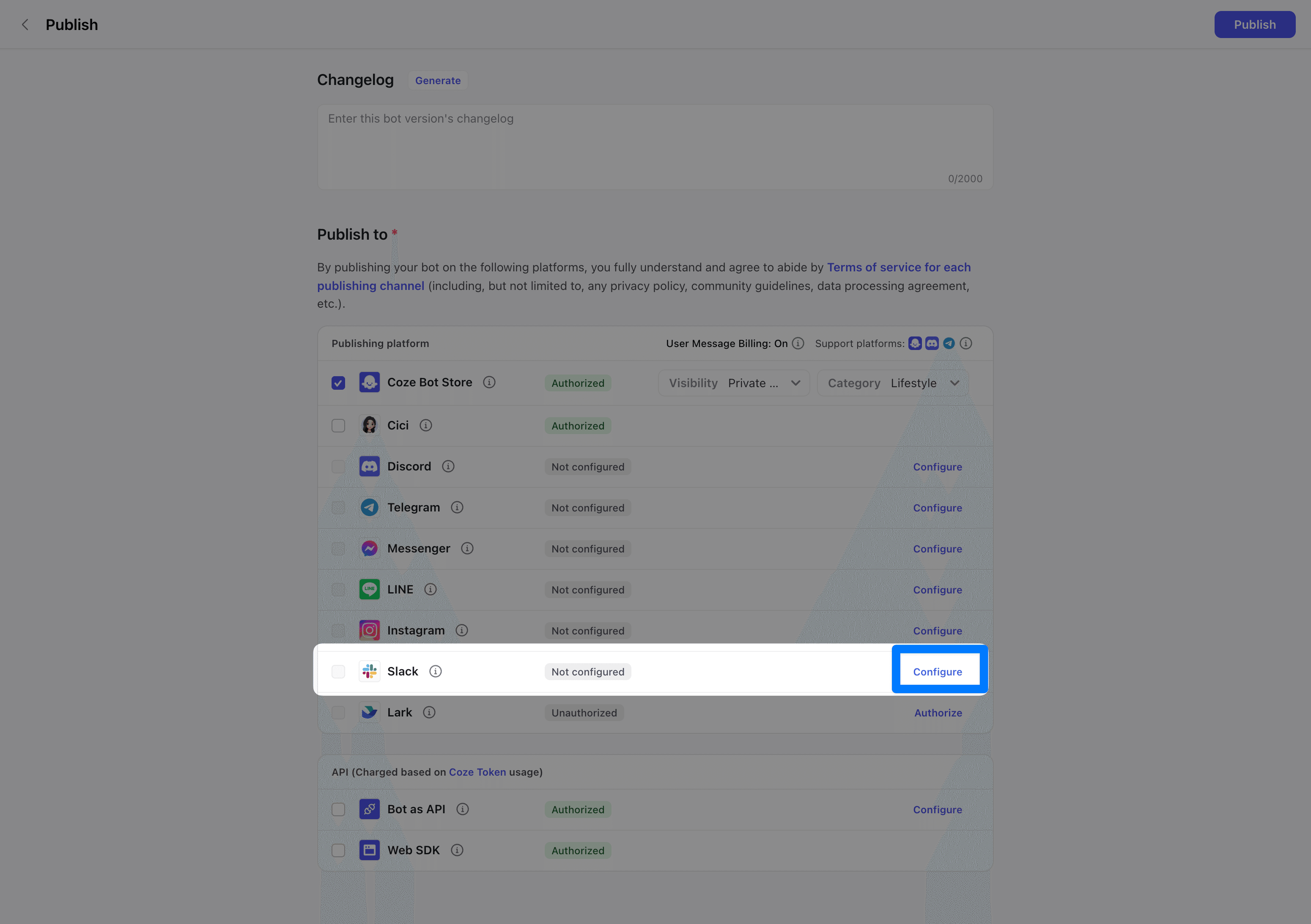Click the back arrow next to Publish
The width and height of the screenshot is (1311, 924).
(25, 25)
